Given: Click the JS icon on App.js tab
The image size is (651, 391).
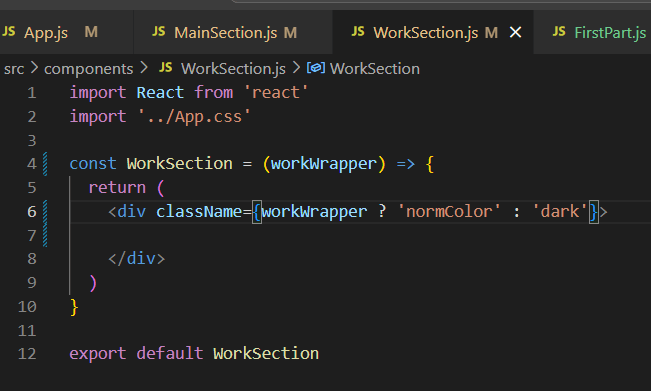Looking at the screenshot, I should point(8,32).
